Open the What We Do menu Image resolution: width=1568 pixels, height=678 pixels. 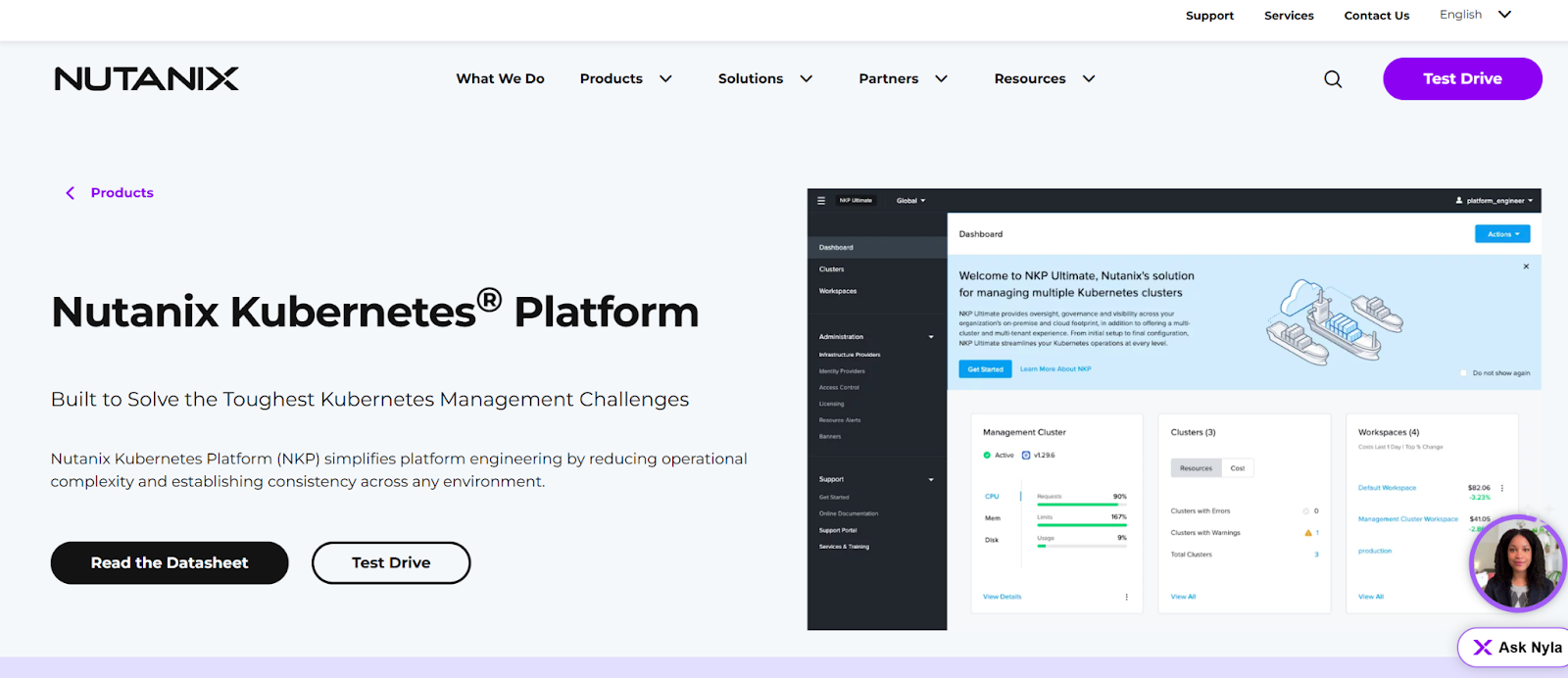500,78
